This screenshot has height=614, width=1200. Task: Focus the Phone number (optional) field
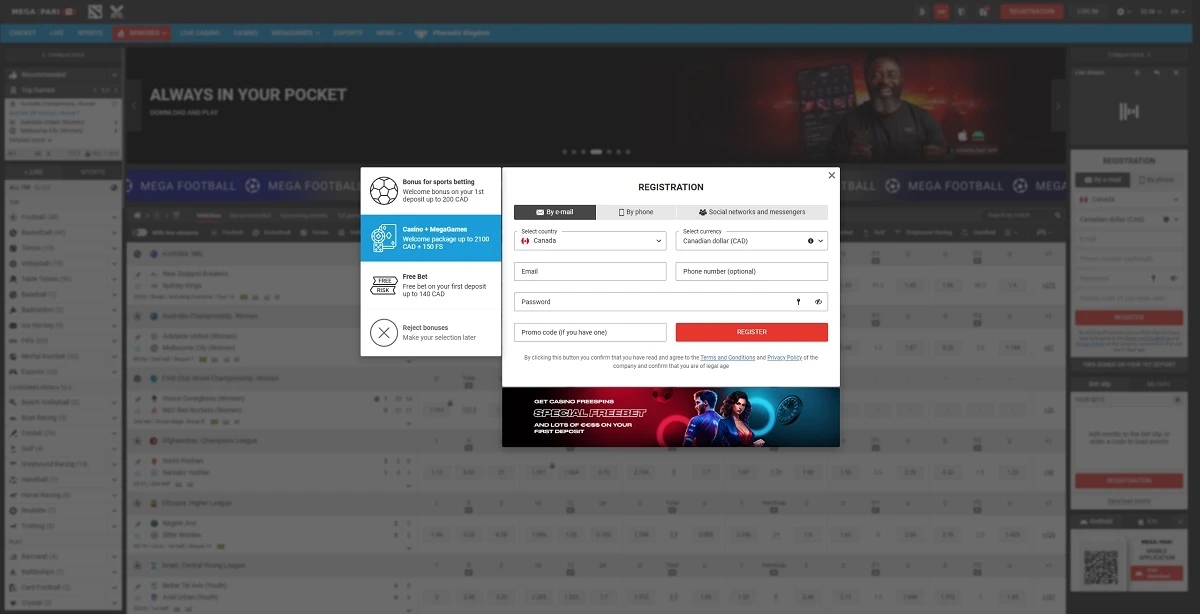tap(752, 271)
